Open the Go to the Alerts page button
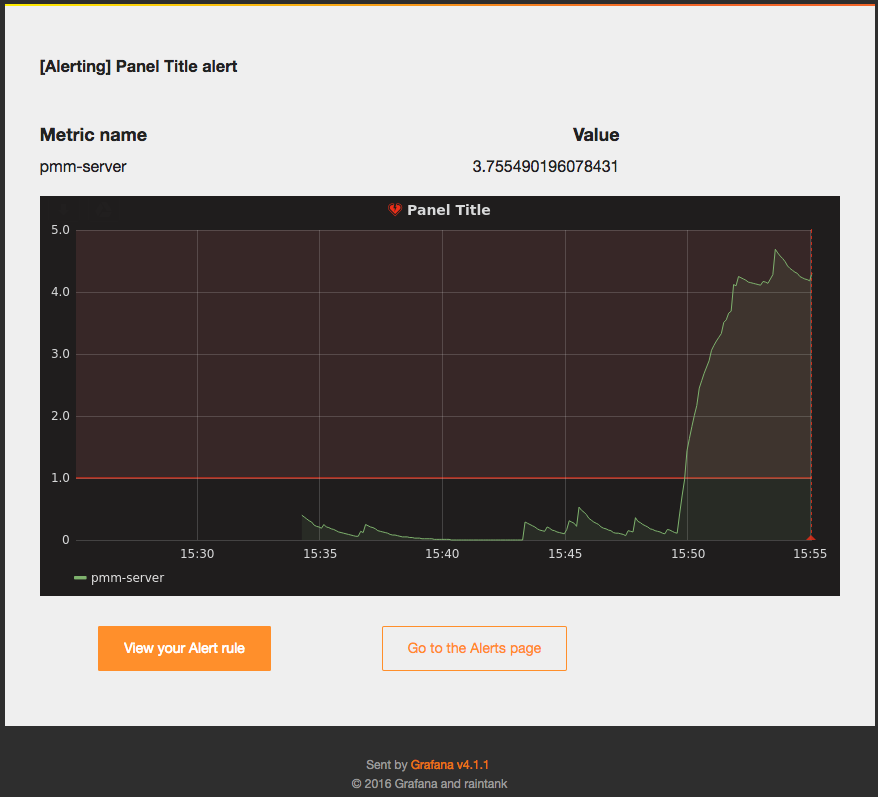878x797 pixels. 474,648
